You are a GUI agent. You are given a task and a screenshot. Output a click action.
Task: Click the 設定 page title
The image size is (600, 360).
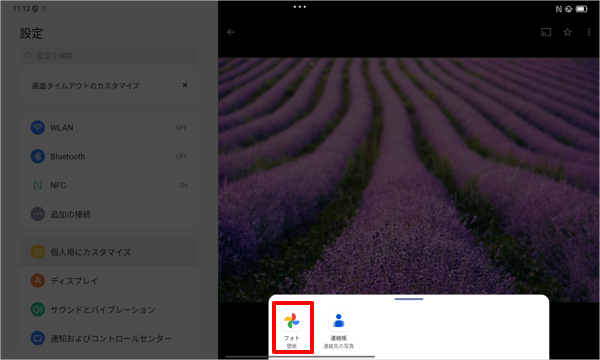coord(31,33)
